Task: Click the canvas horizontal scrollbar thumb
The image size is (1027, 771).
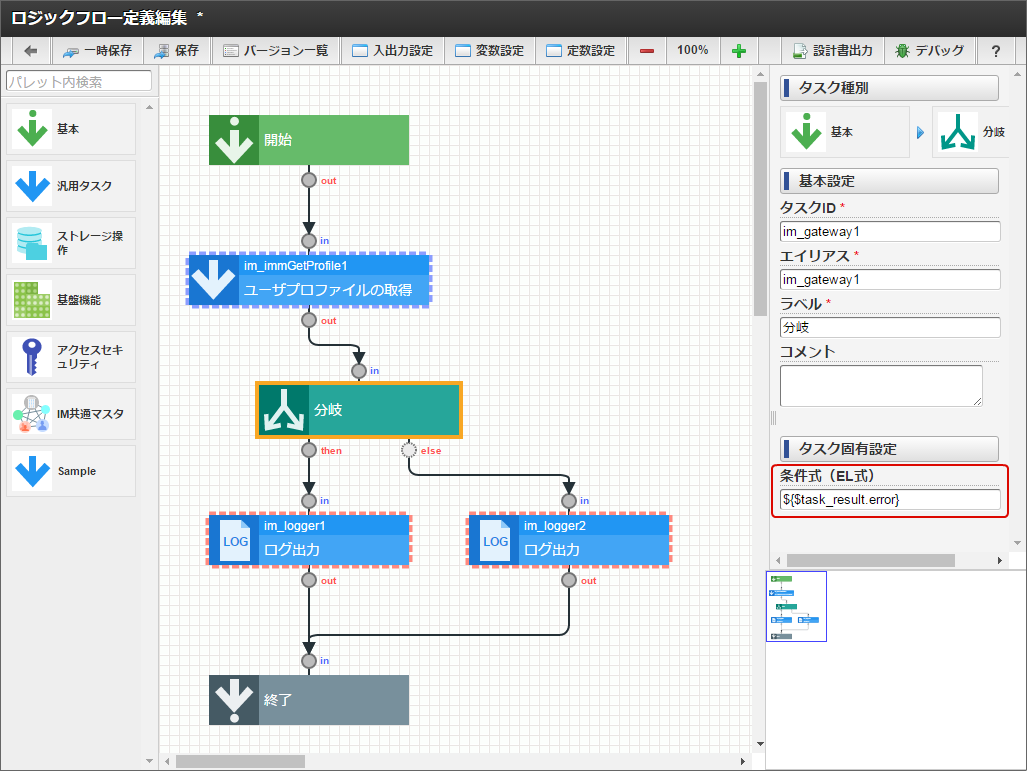Action: point(240,761)
